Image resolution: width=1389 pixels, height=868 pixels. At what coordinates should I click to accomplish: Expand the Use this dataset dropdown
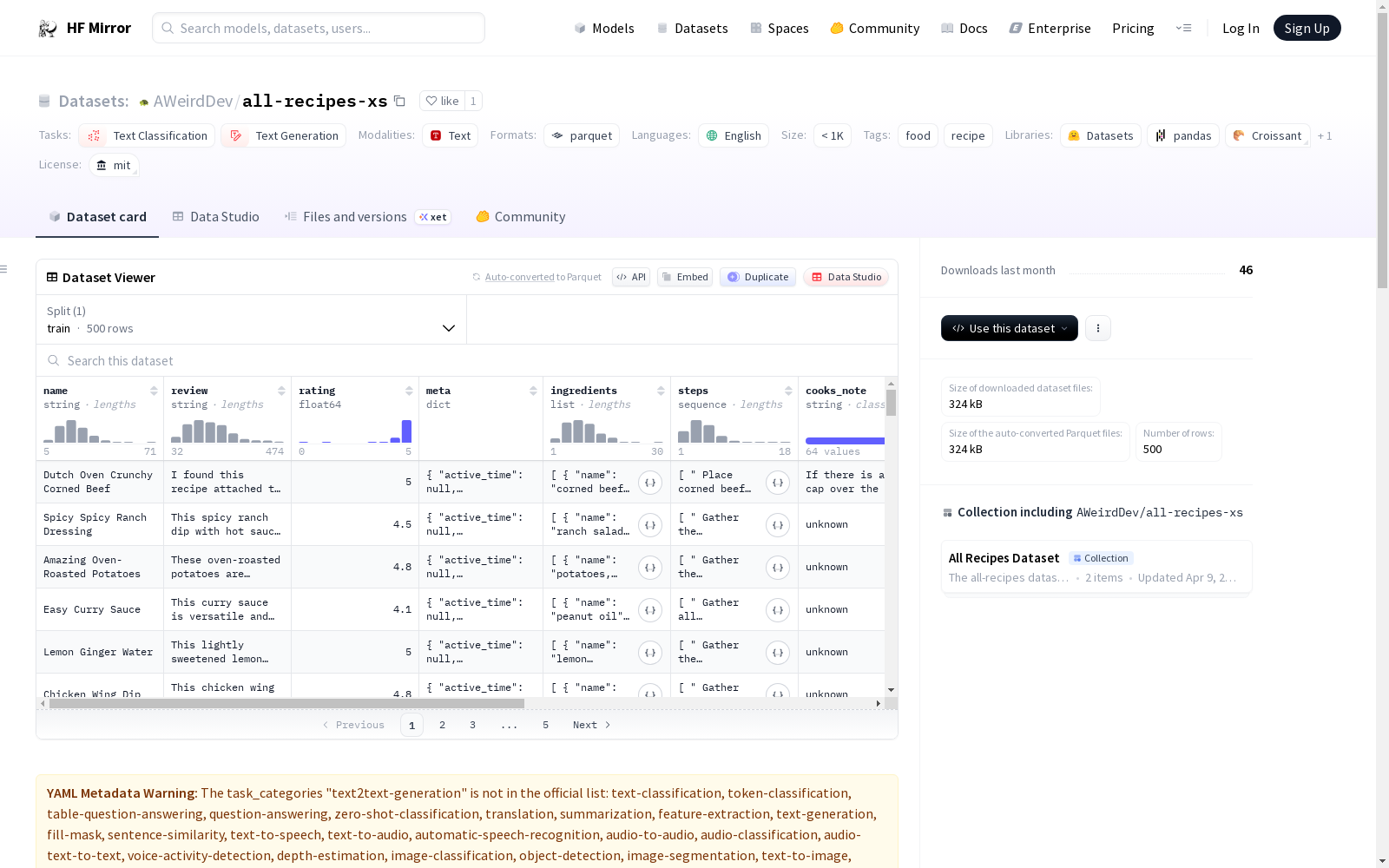pos(1010,328)
